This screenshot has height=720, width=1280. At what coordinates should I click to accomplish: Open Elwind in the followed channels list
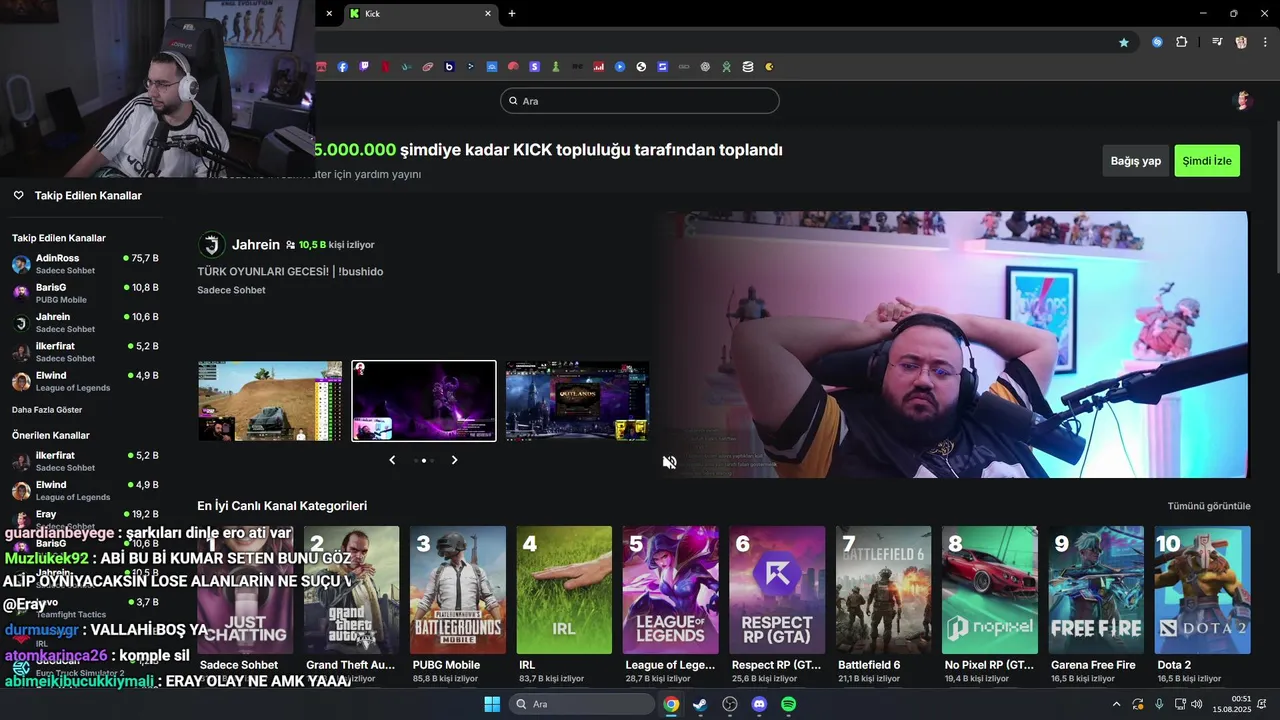coord(85,381)
